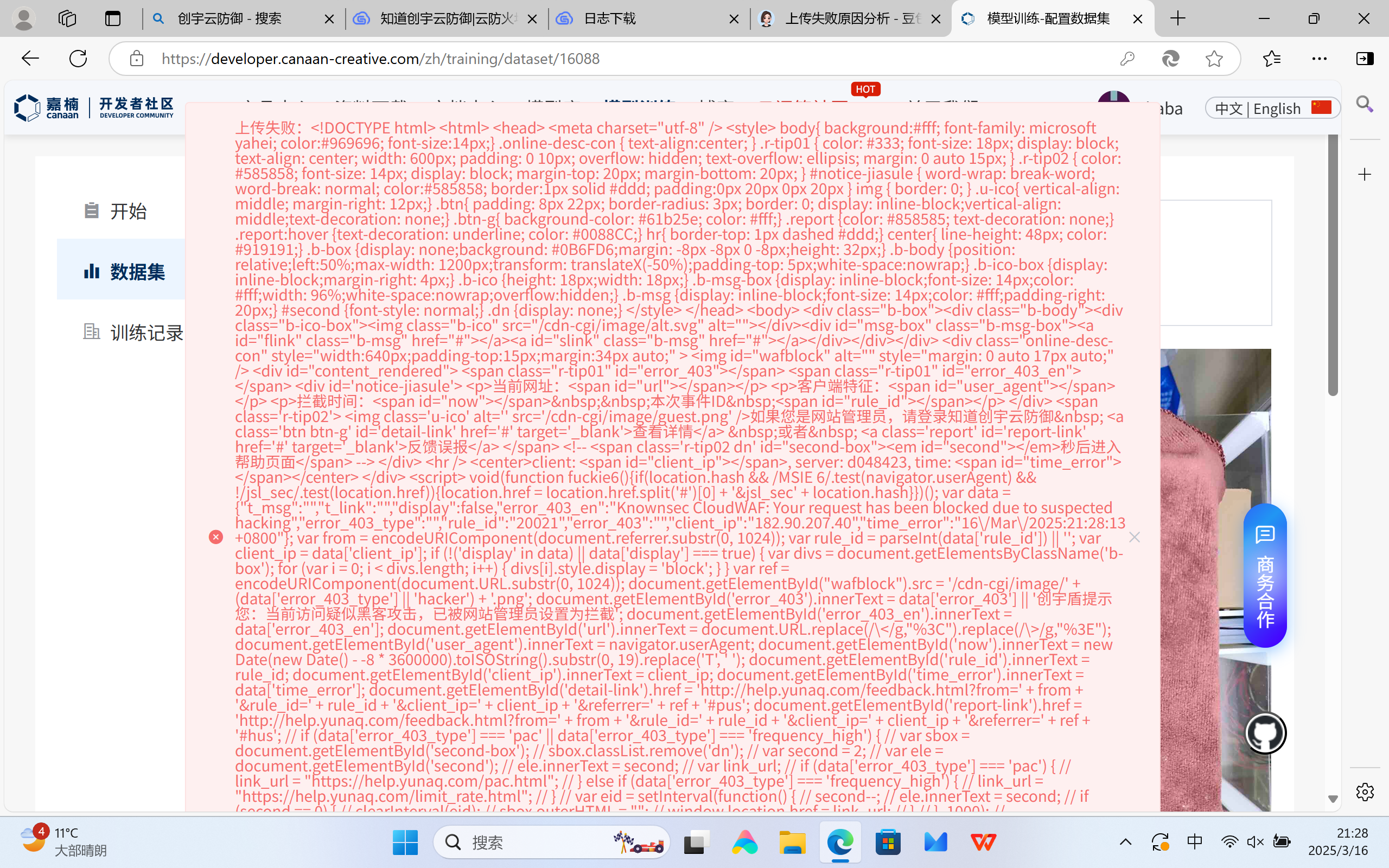Show hidden system tray icons
This screenshot has width=1389, height=868.
1125,842
